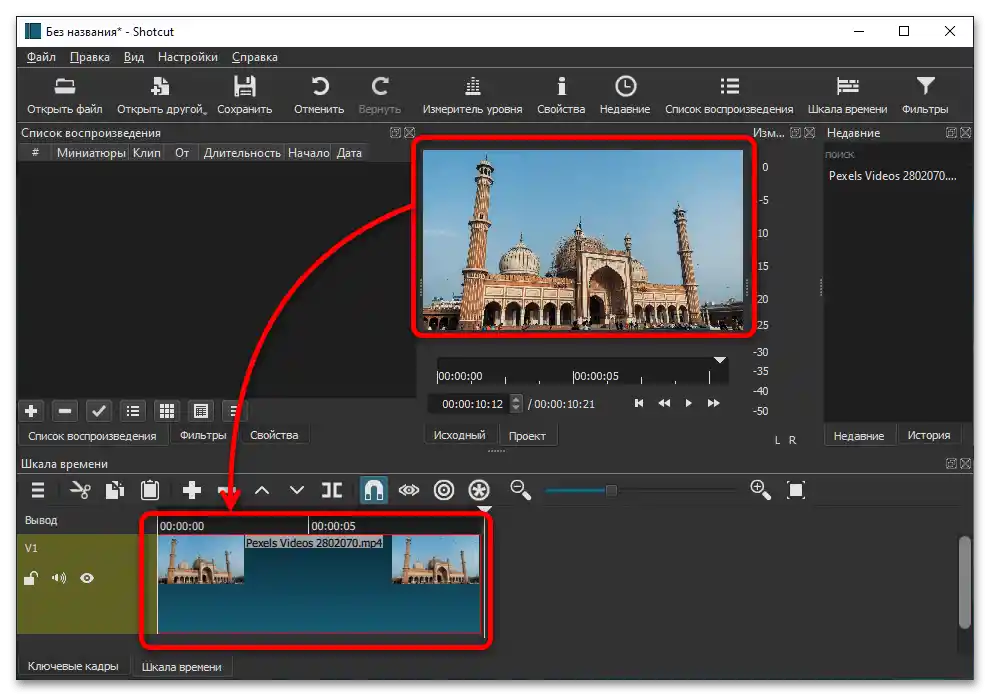
Task: Sort playlist by Длительность column
Action: [x=242, y=153]
